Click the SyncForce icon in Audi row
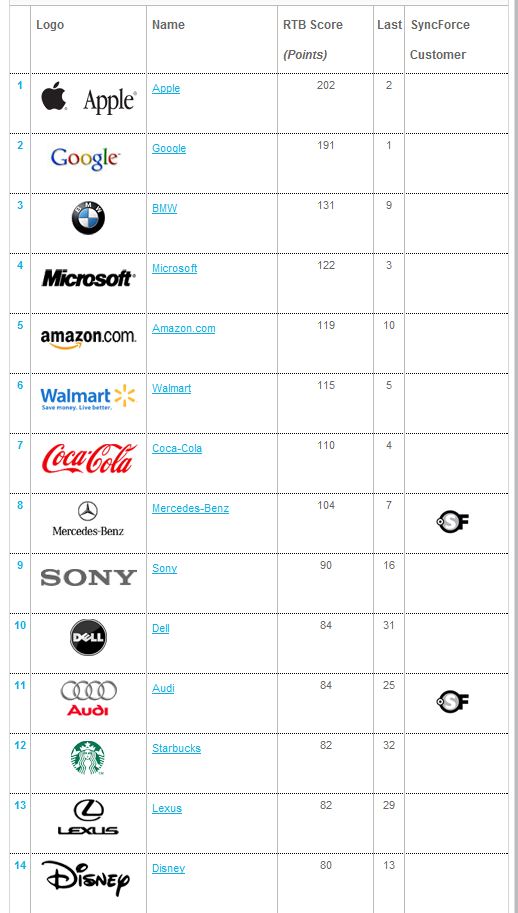 [x=453, y=701]
